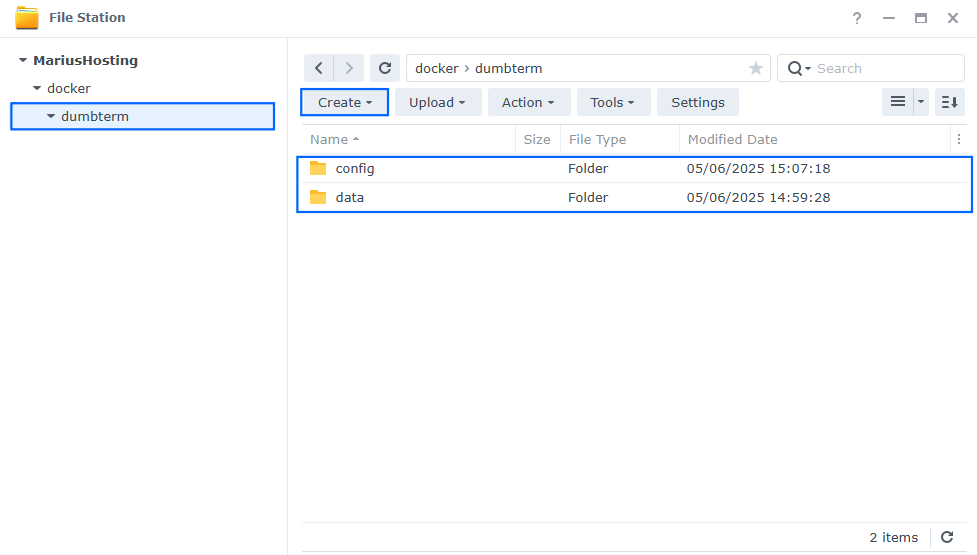
Task: Click docker in the path breadcrumb
Action: tap(437, 69)
